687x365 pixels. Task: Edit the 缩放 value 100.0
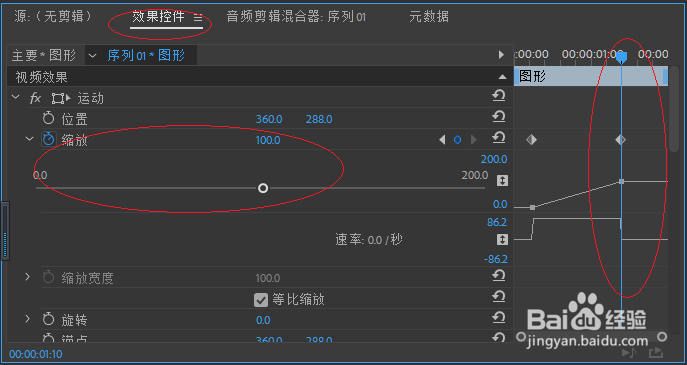click(x=268, y=140)
